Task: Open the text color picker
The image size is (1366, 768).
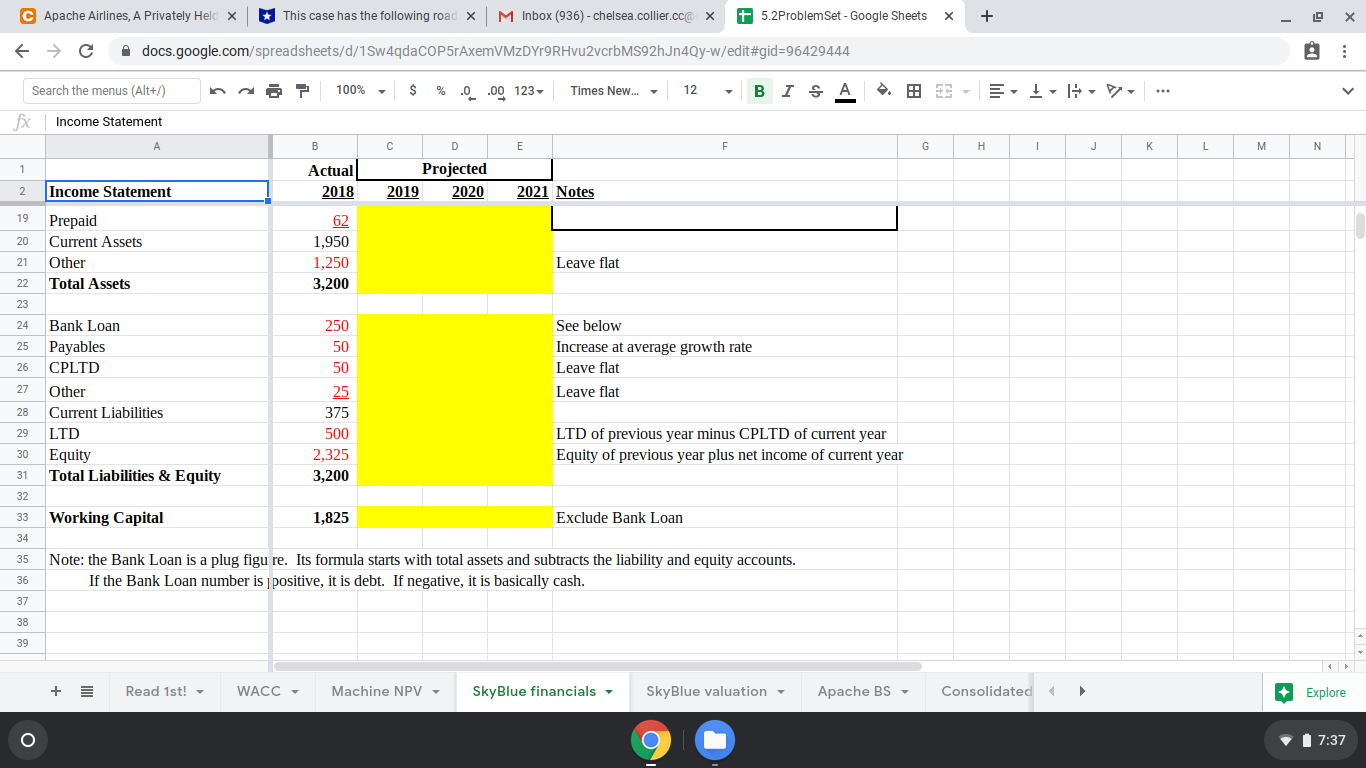Action: [x=845, y=90]
